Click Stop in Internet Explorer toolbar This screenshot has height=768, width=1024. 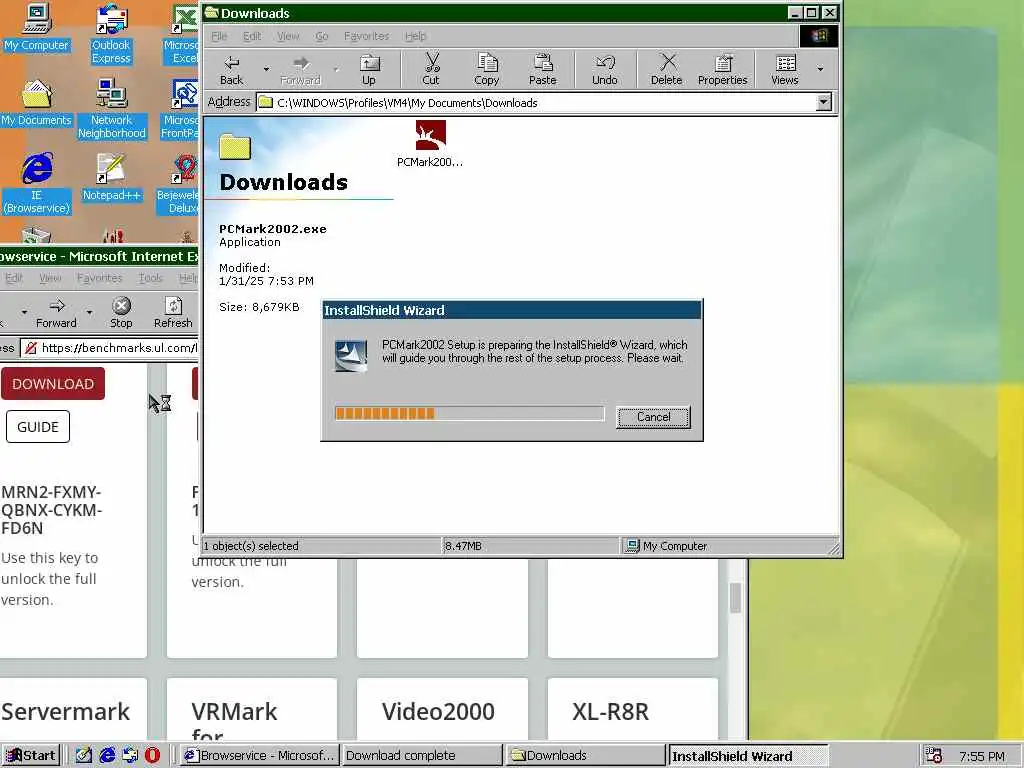(121, 312)
